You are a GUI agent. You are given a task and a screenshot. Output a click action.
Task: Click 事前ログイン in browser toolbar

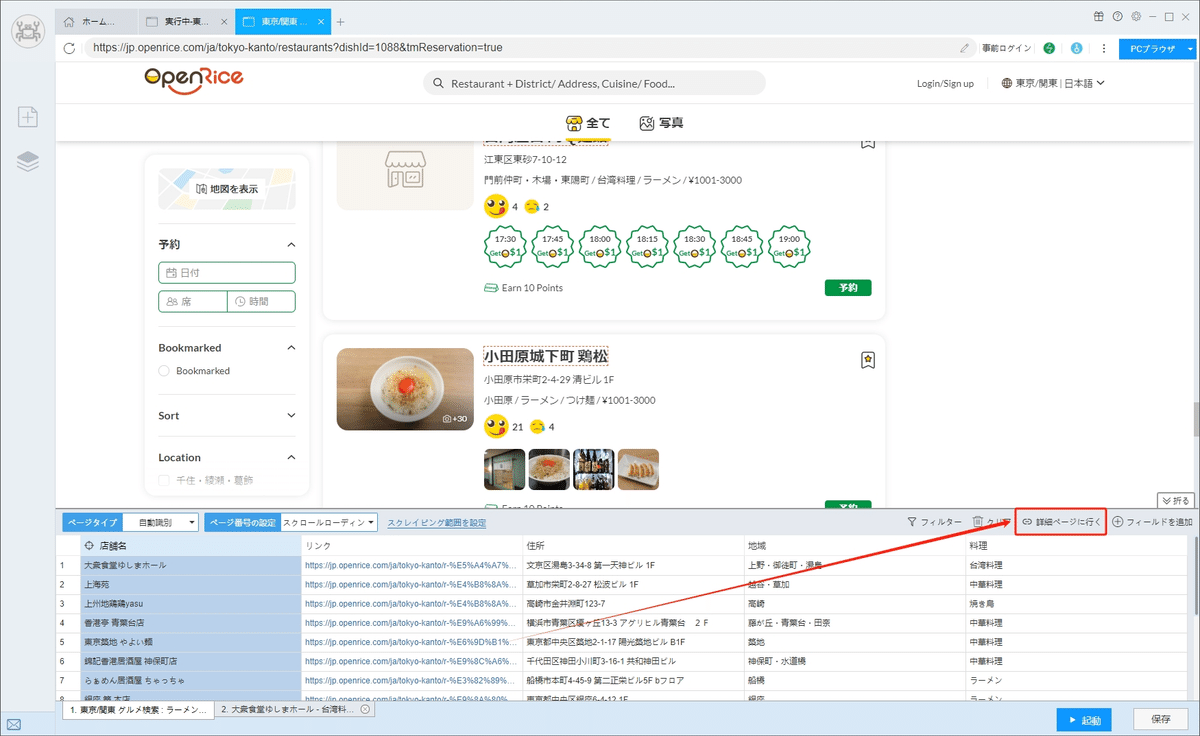[x=1006, y=47]
